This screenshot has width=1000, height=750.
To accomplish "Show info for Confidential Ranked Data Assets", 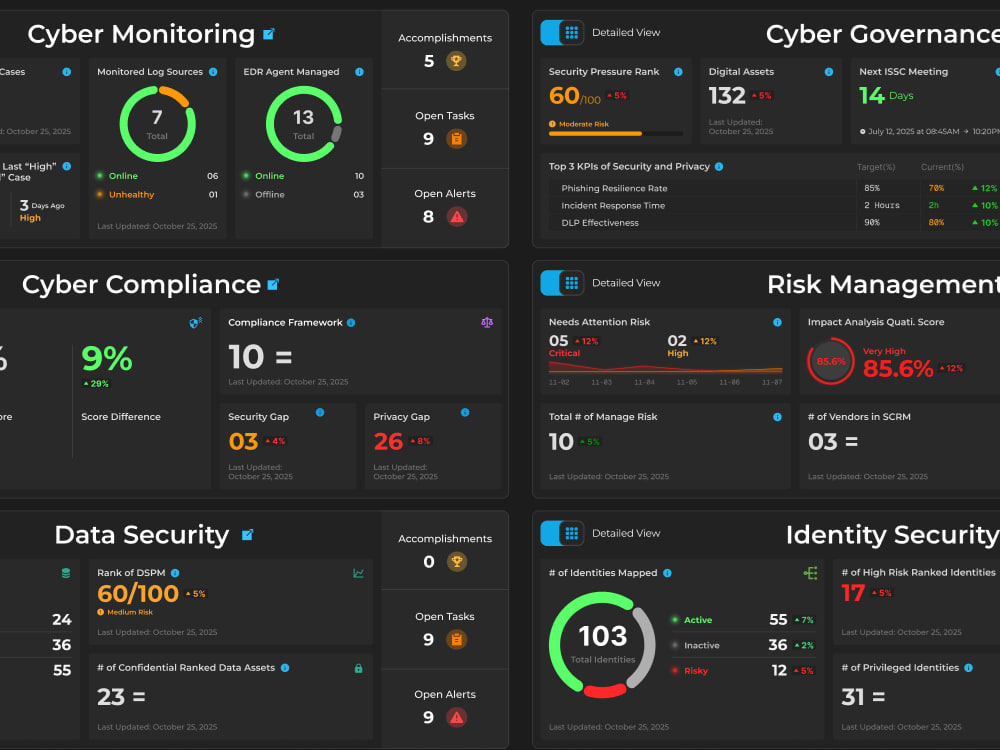I will (285, 668).
